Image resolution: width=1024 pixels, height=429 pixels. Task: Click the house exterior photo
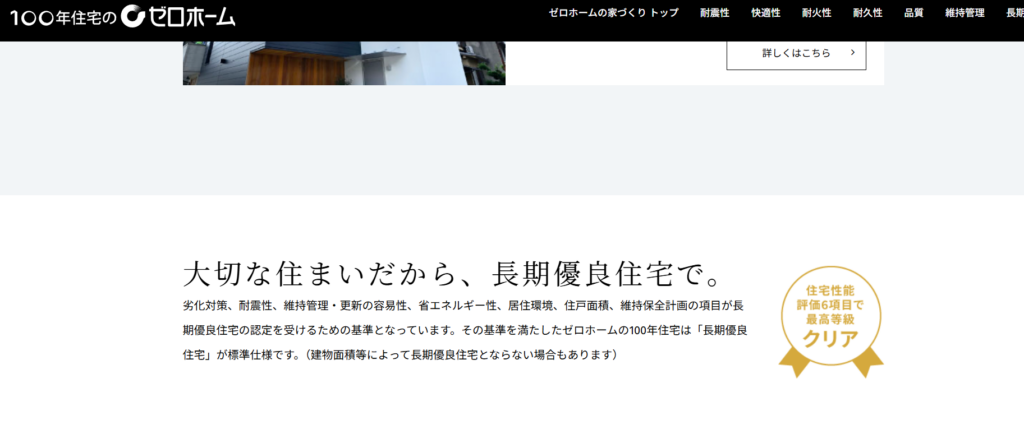click(x=343, y=62)
